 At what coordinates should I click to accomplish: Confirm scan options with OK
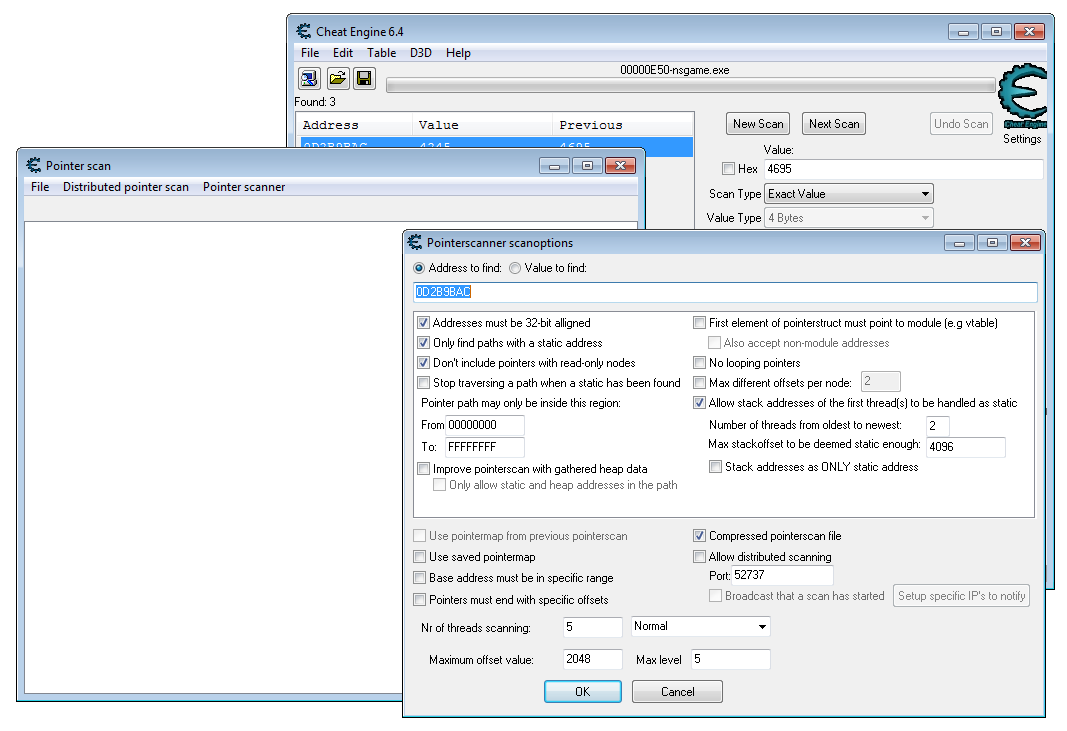(582, 692)
